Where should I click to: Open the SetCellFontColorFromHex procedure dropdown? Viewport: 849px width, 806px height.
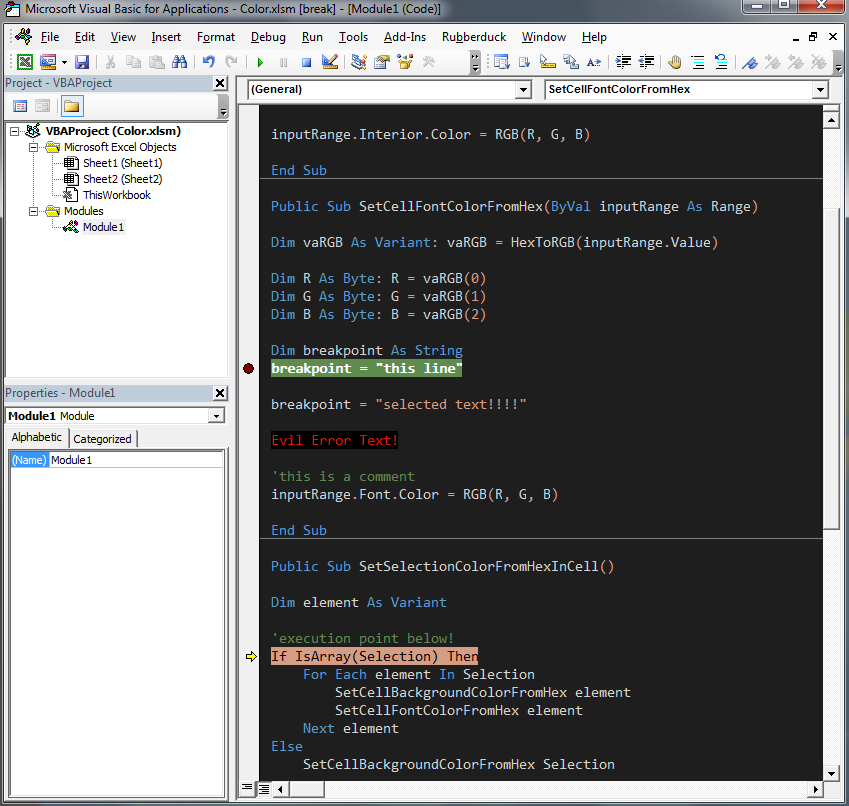tap(821, 89)
